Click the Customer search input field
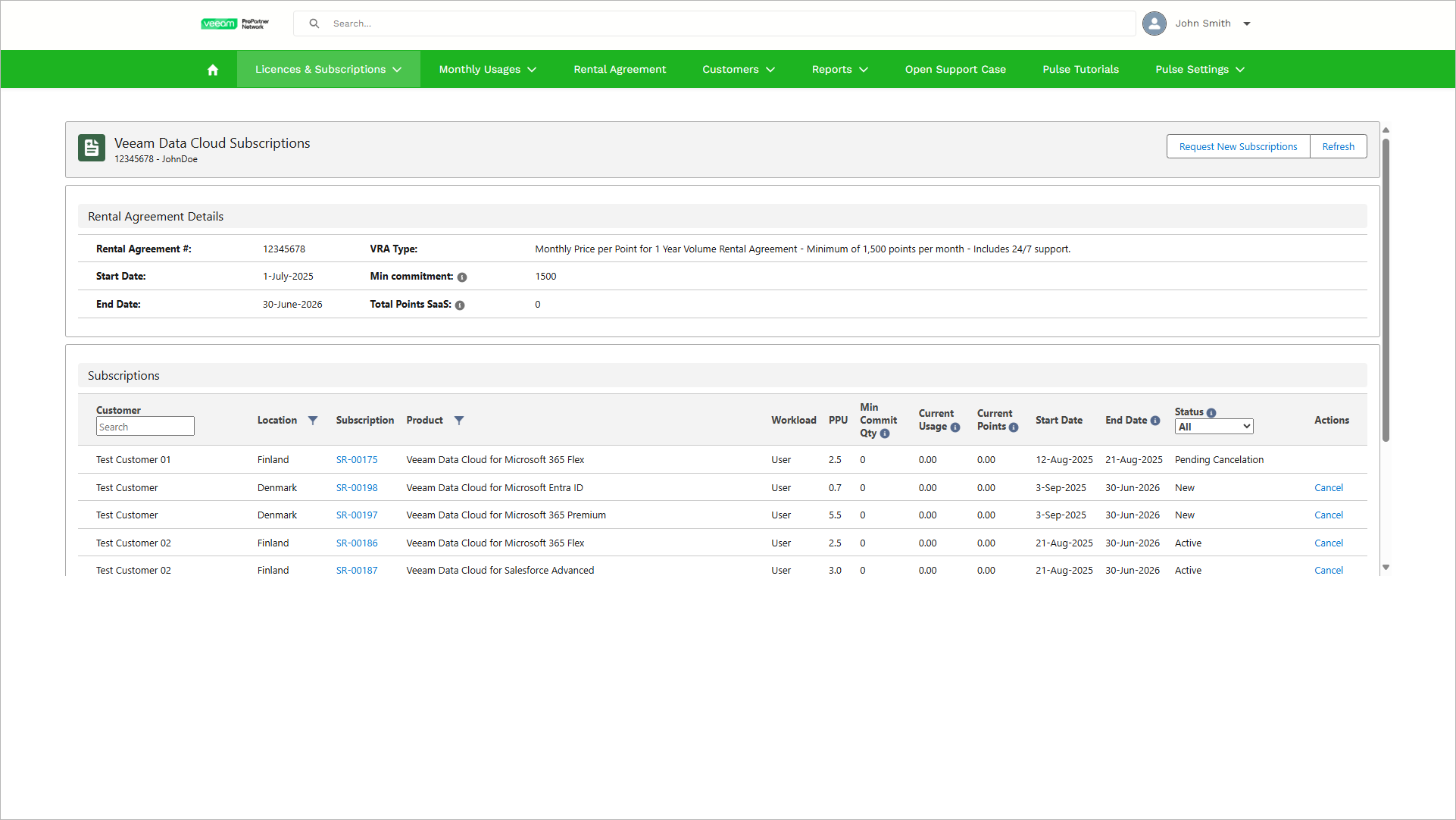Viewport: 1456px width, 820px height. (x=145, y=427)
